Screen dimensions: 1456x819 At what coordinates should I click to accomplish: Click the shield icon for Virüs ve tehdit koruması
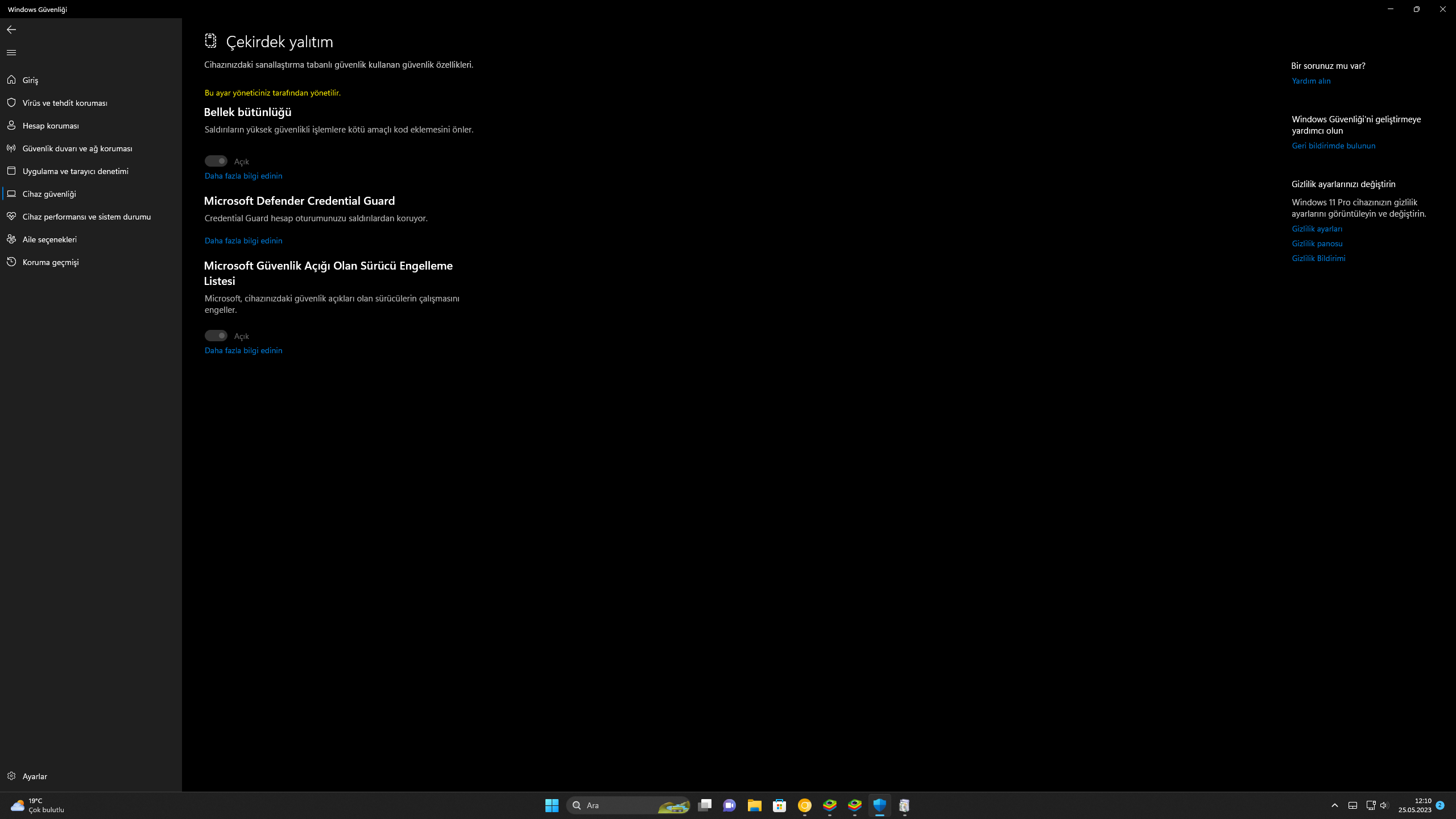click(11, 102)
